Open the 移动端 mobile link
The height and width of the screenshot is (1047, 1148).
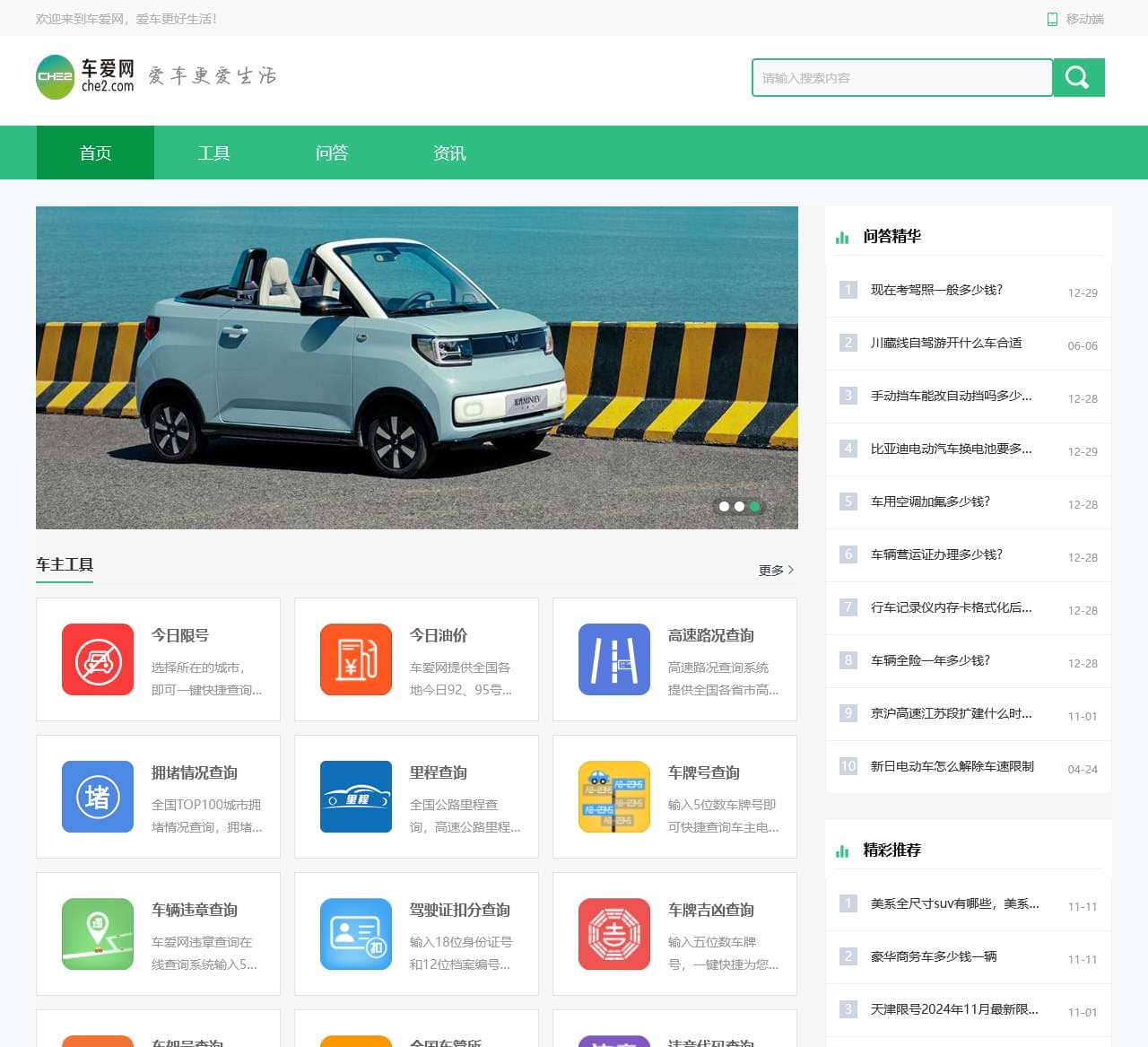pos(1075,19)
